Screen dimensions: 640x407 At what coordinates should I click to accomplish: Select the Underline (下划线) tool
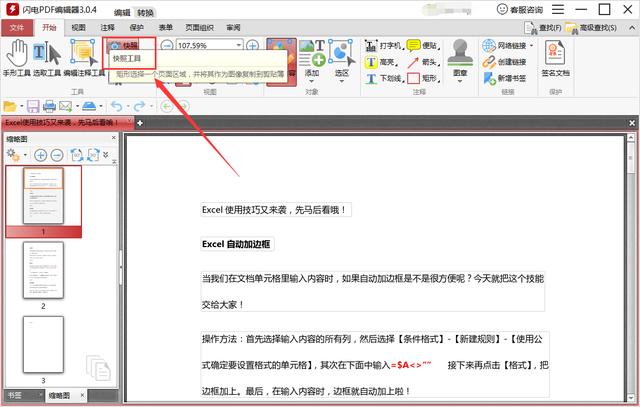(384, 78)
